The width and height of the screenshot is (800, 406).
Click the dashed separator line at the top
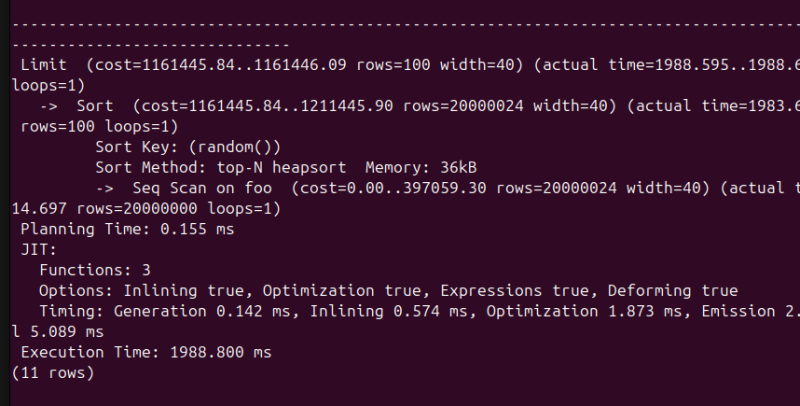(400, 24)
